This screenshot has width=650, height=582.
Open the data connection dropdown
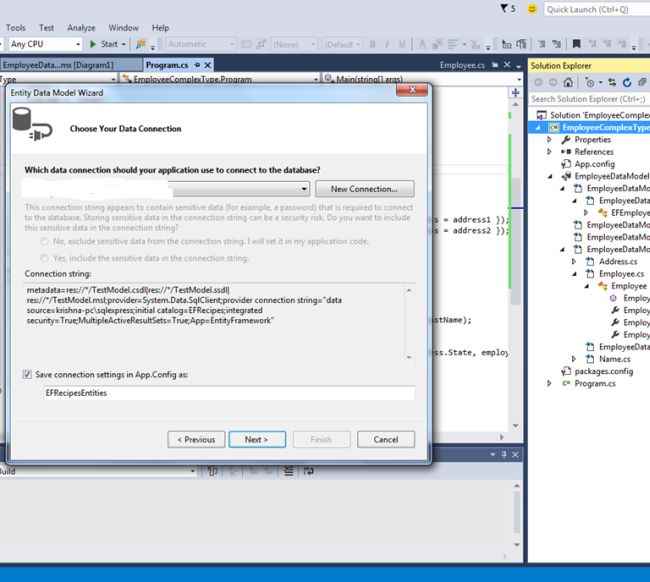click(x=304, y=189)
